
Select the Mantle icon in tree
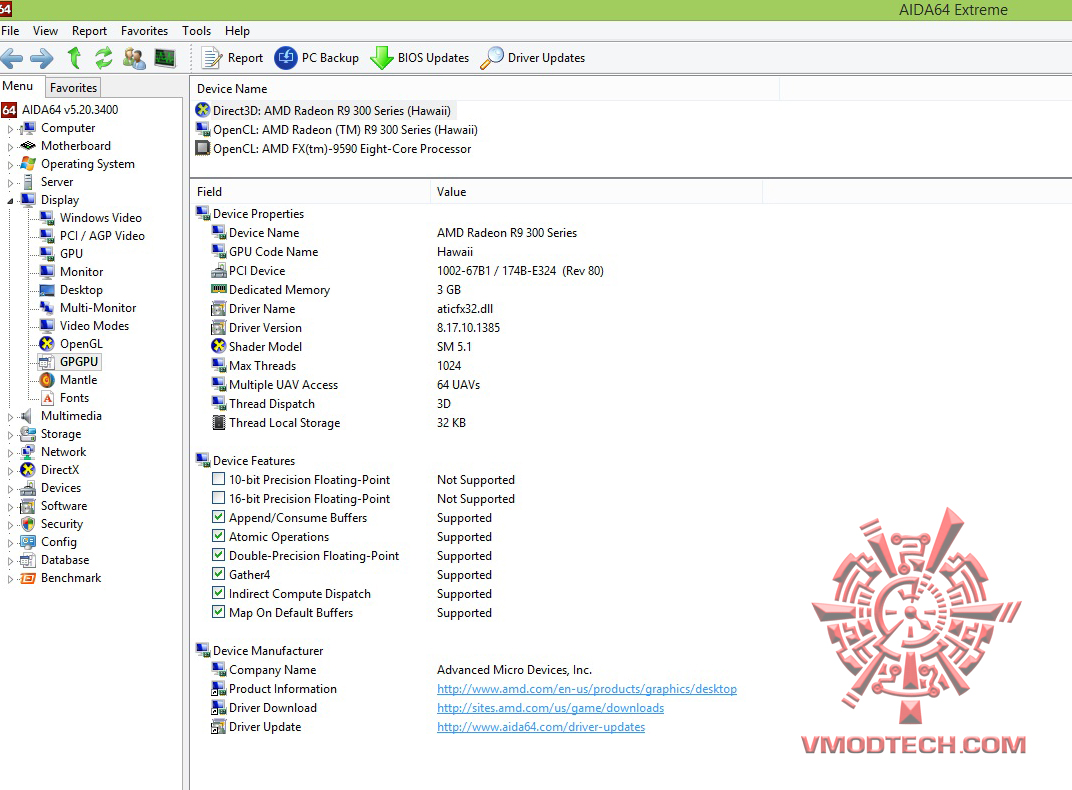[x=46, y=380]
